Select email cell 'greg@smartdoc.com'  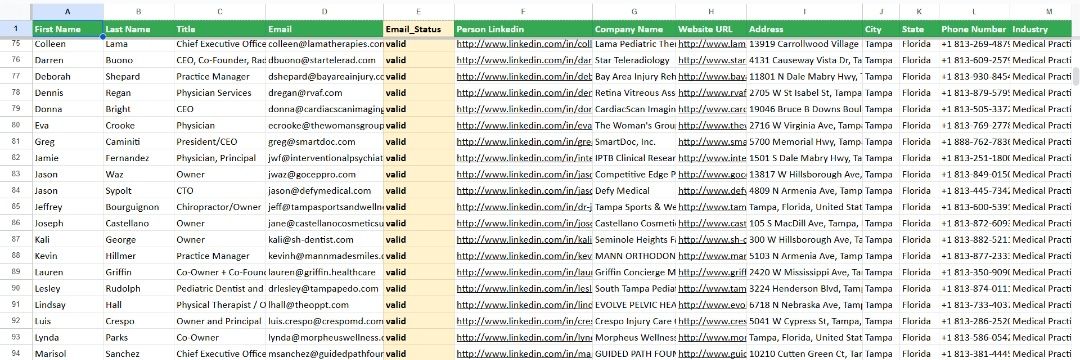[324, 142]
